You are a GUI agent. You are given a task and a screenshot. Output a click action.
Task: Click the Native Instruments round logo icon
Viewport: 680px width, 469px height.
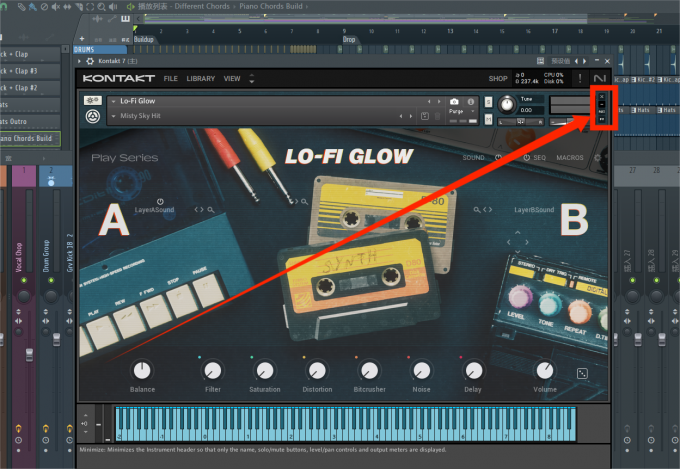coord(92,116)
